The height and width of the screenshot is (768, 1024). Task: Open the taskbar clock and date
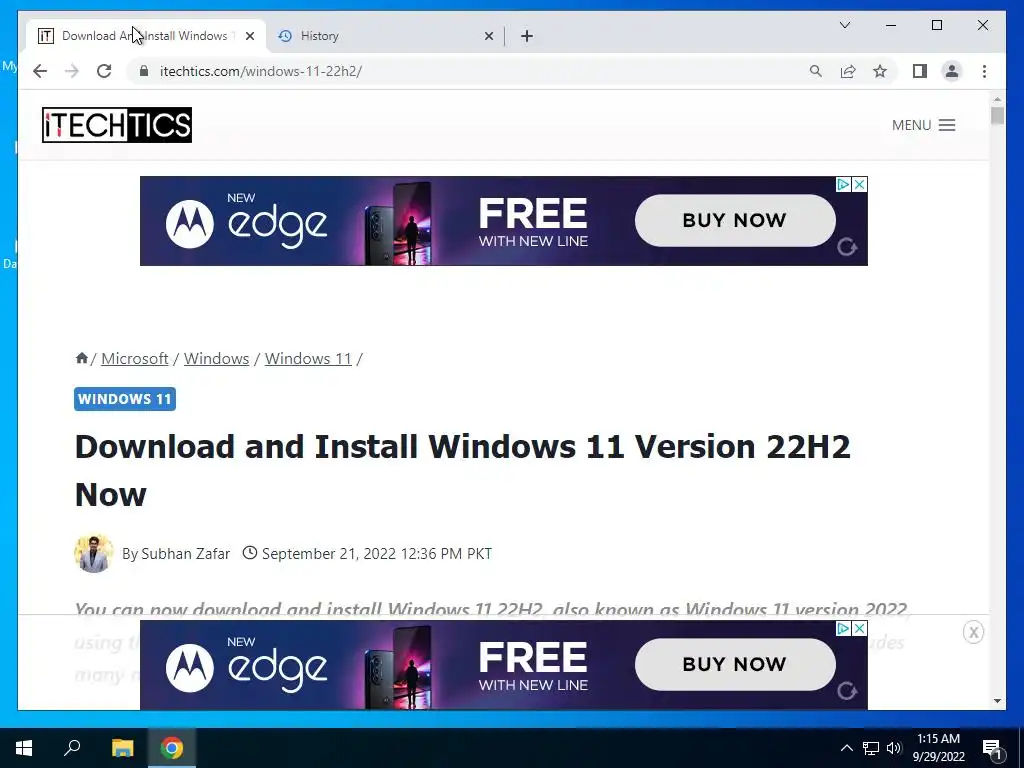click(x=938, y=748)
